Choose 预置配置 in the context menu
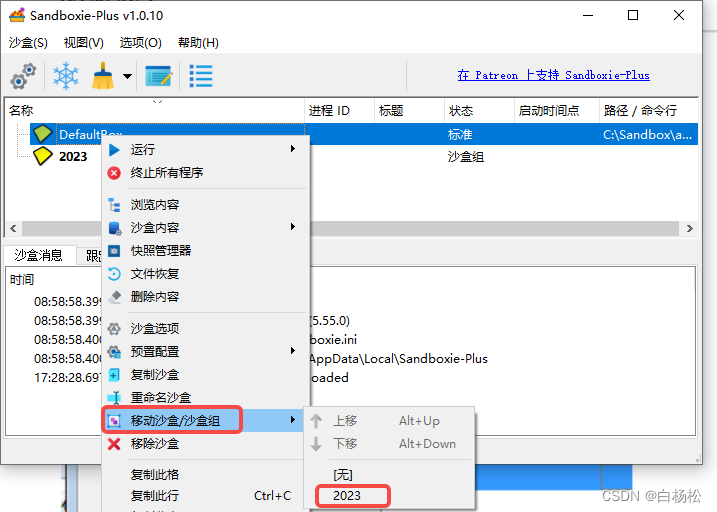 tap(205, 352)
